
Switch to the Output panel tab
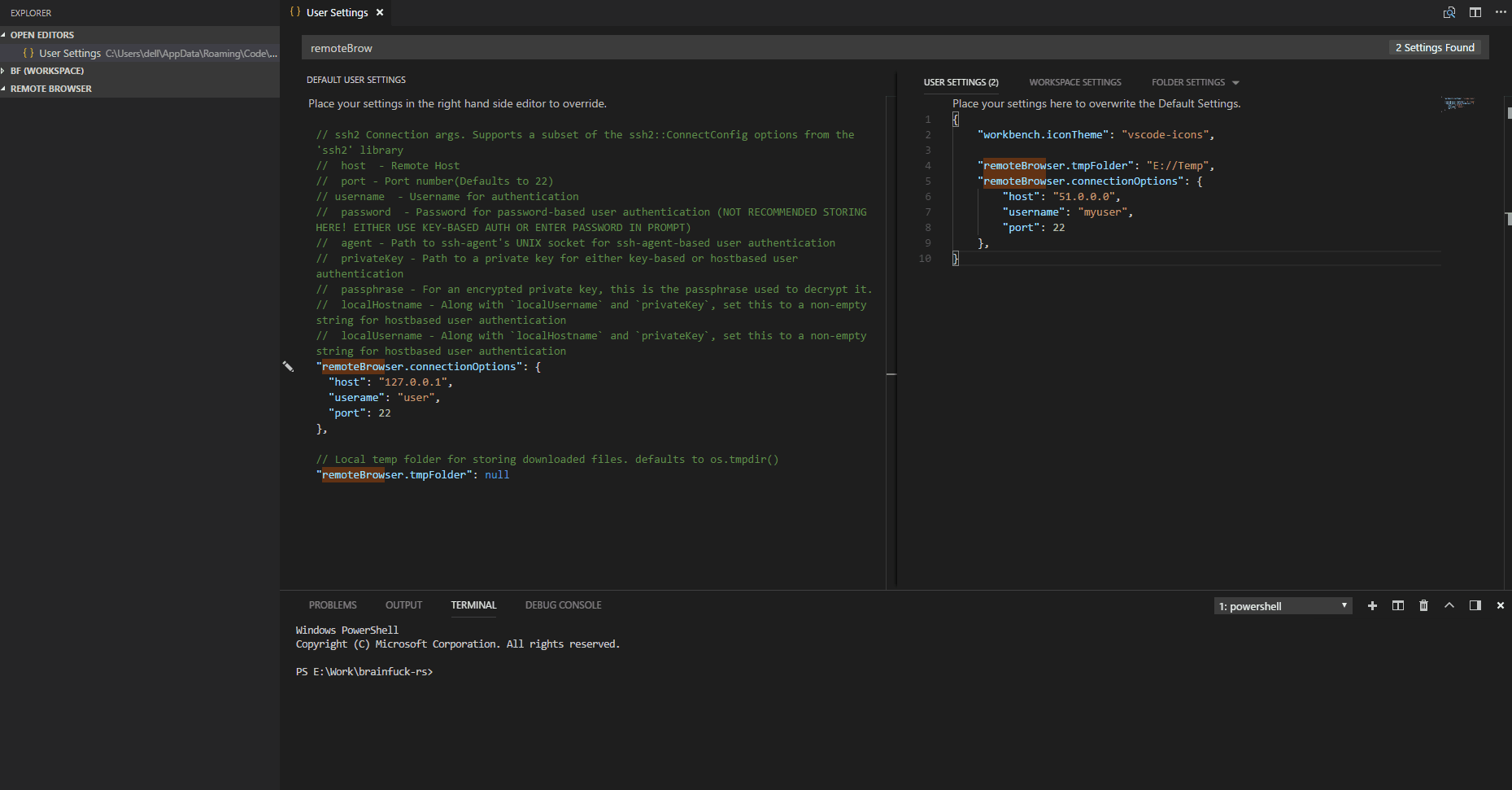pos(403,605)
